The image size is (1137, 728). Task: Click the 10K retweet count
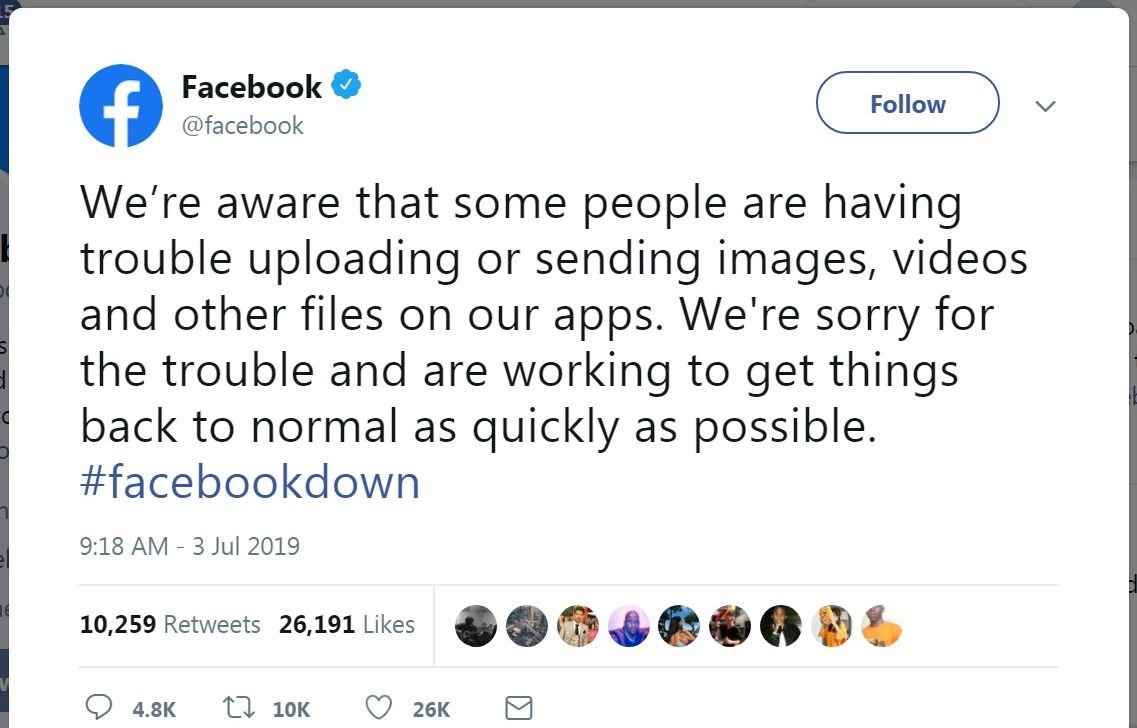pyautogui.click(x=292, y=709)
